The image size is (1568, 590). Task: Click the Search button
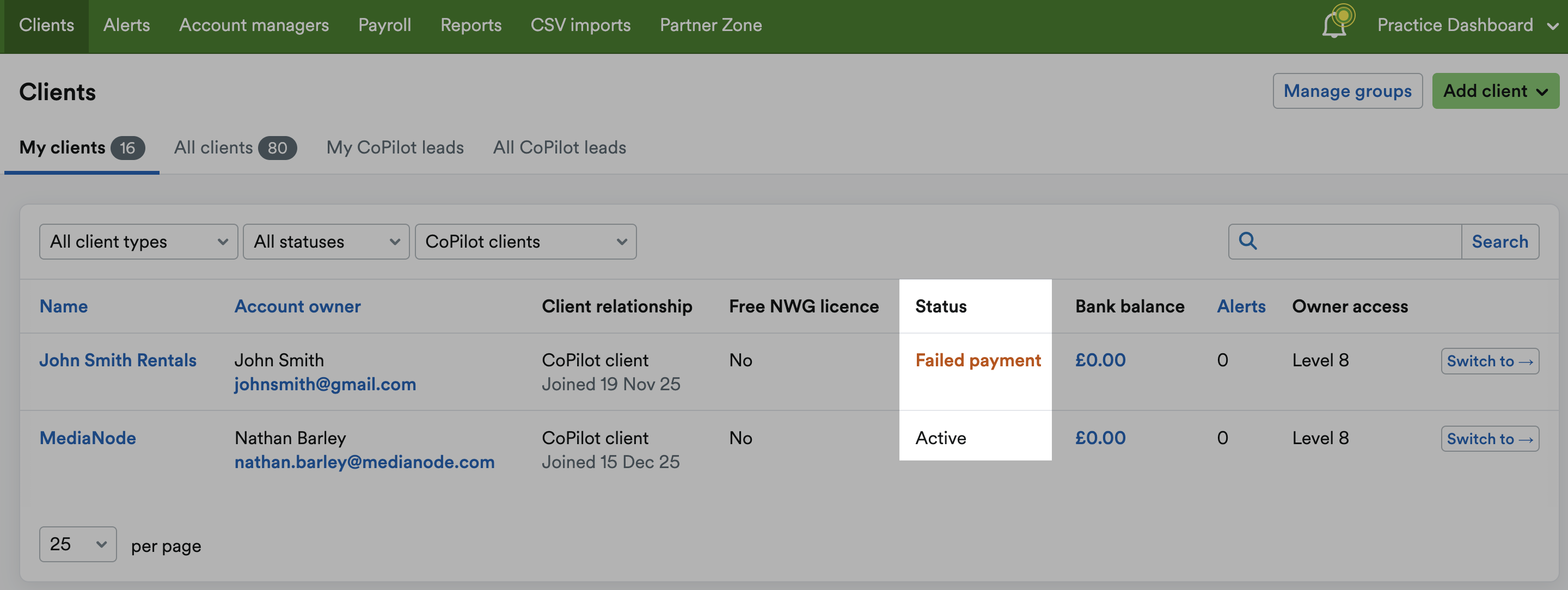point(1500,242)
